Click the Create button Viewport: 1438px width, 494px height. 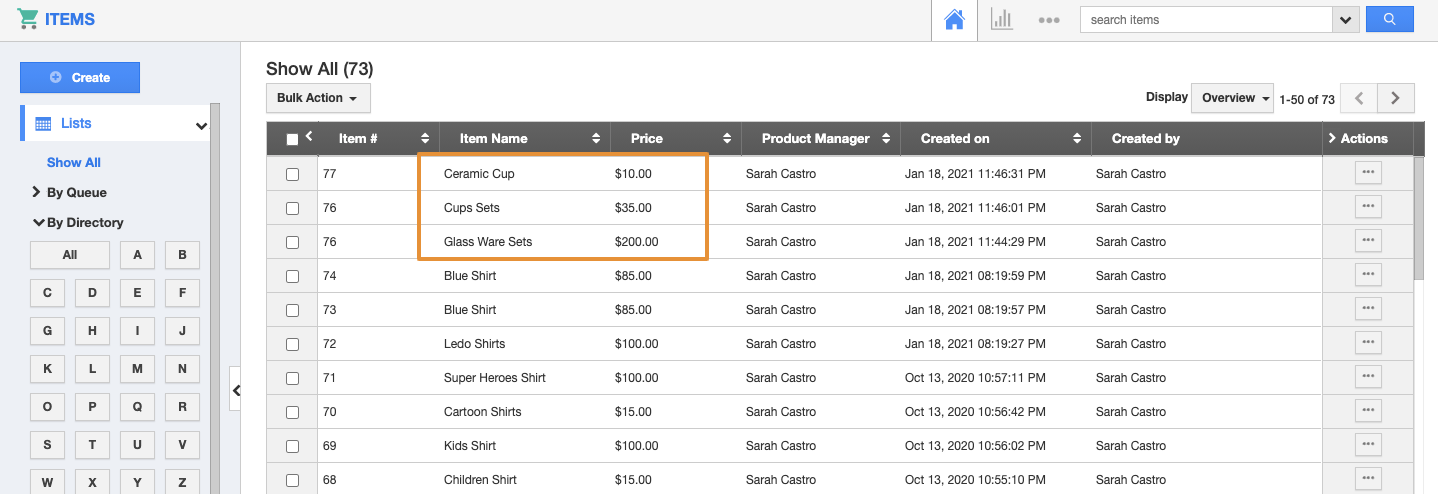[x=80, y=77]
